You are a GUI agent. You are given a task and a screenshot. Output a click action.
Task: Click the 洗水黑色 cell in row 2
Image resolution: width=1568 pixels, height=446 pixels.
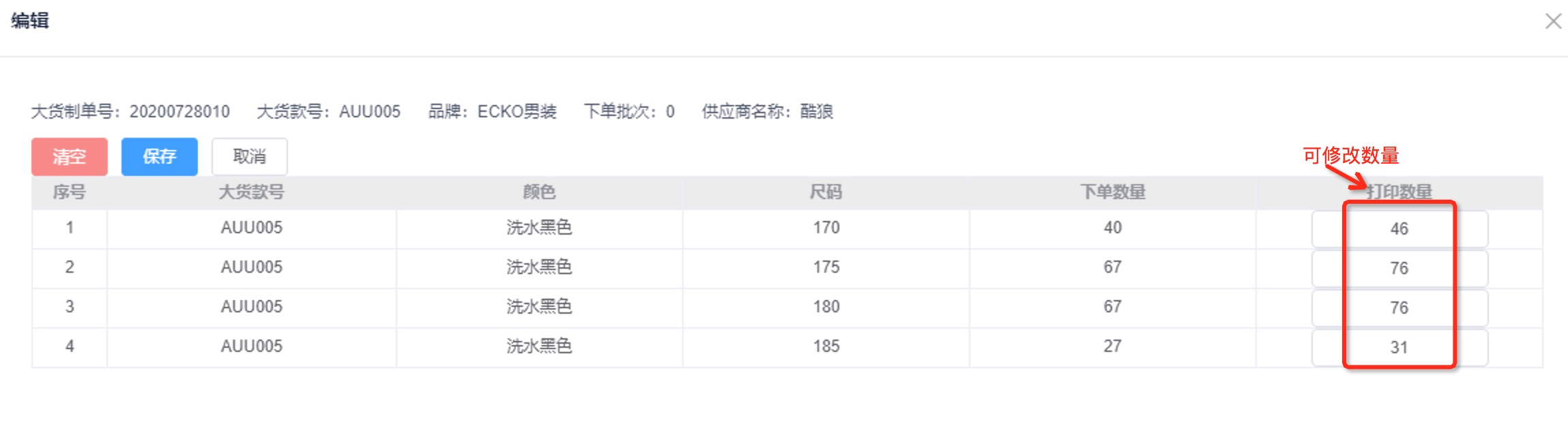tap(539, 267)
